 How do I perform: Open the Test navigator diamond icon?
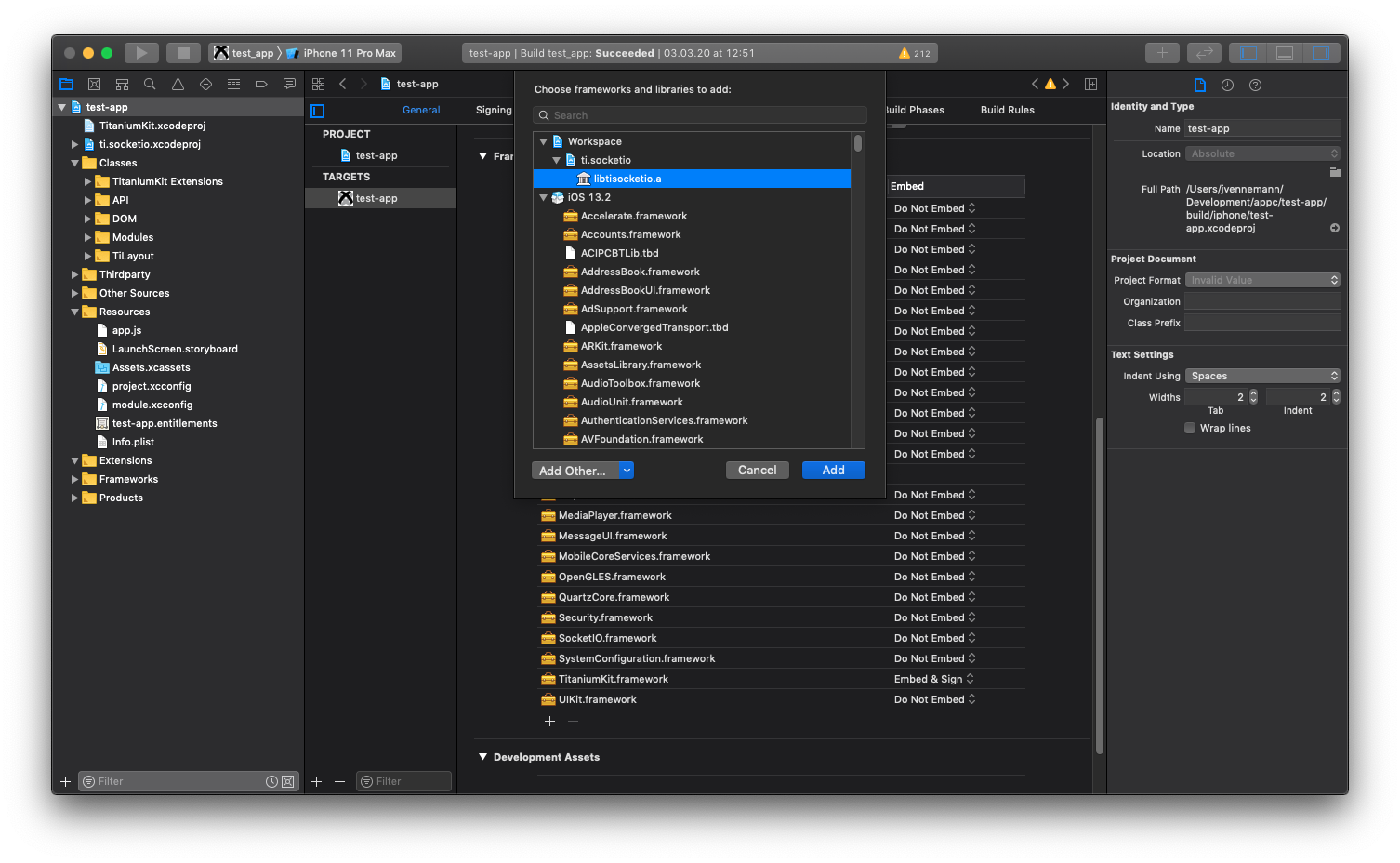(x=205, y=84)
